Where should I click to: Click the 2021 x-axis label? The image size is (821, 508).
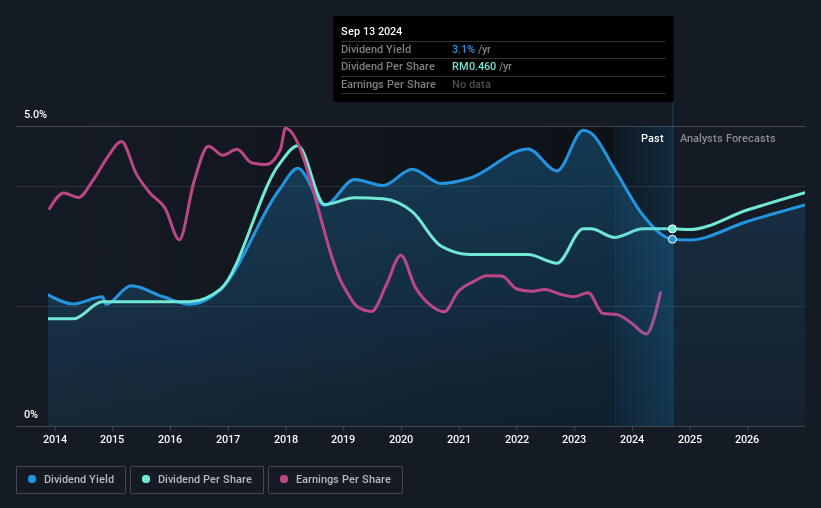(x=459, y=439)
